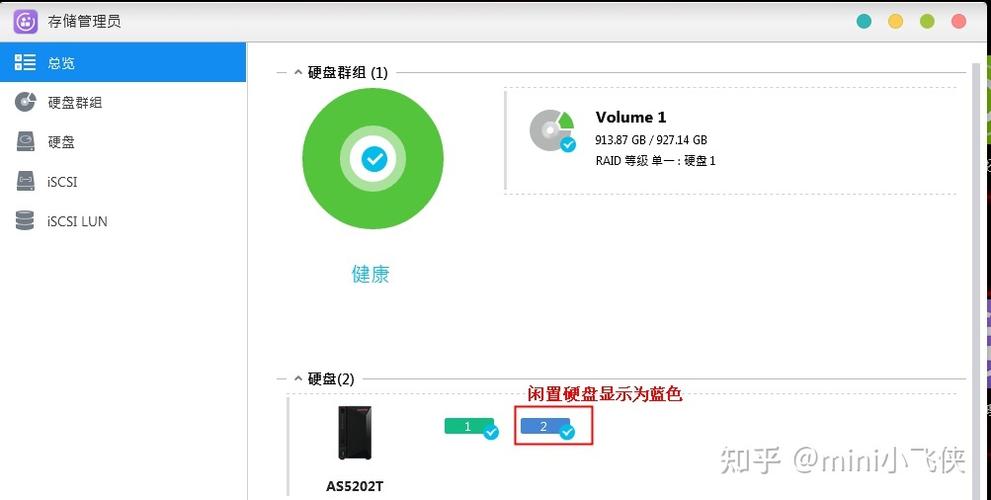Open the 硬盘 sidebar section
The width and height of the screenshot is (991, 500).
[x=123, y=142]
